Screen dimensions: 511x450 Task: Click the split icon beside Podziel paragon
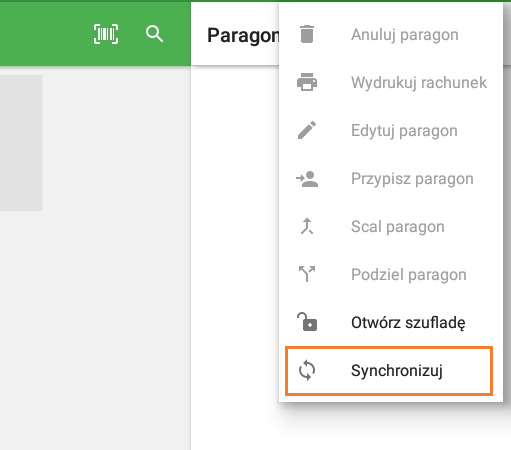point(307,274)
